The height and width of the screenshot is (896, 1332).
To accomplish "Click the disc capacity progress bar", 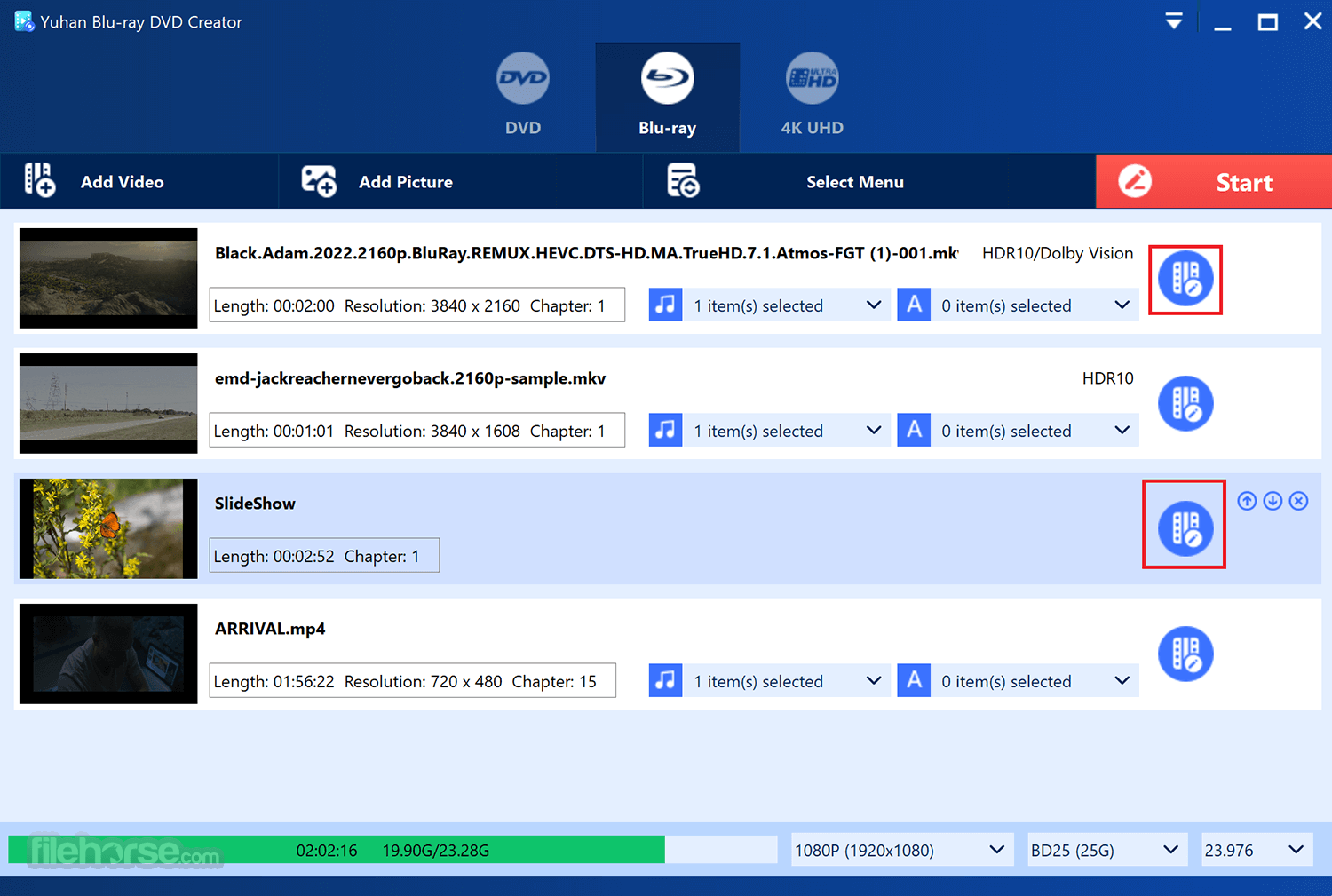I will pos(392,850).
